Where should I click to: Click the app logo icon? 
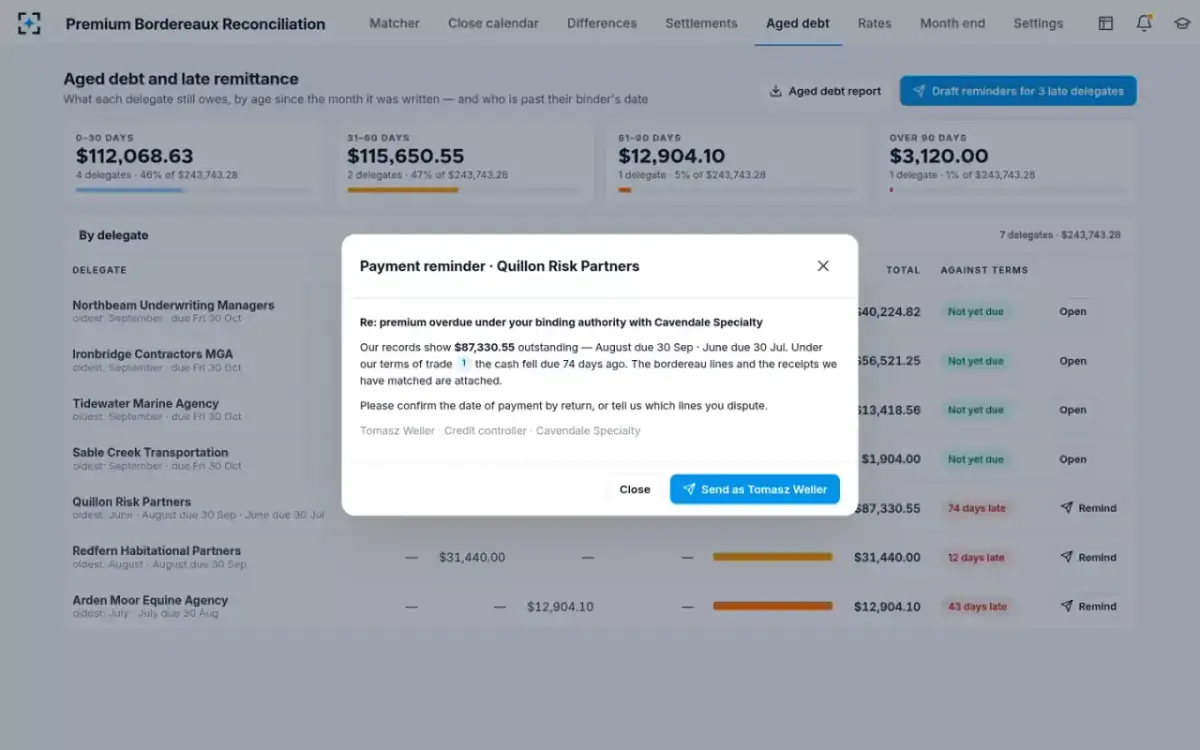[x=29, y=24]
